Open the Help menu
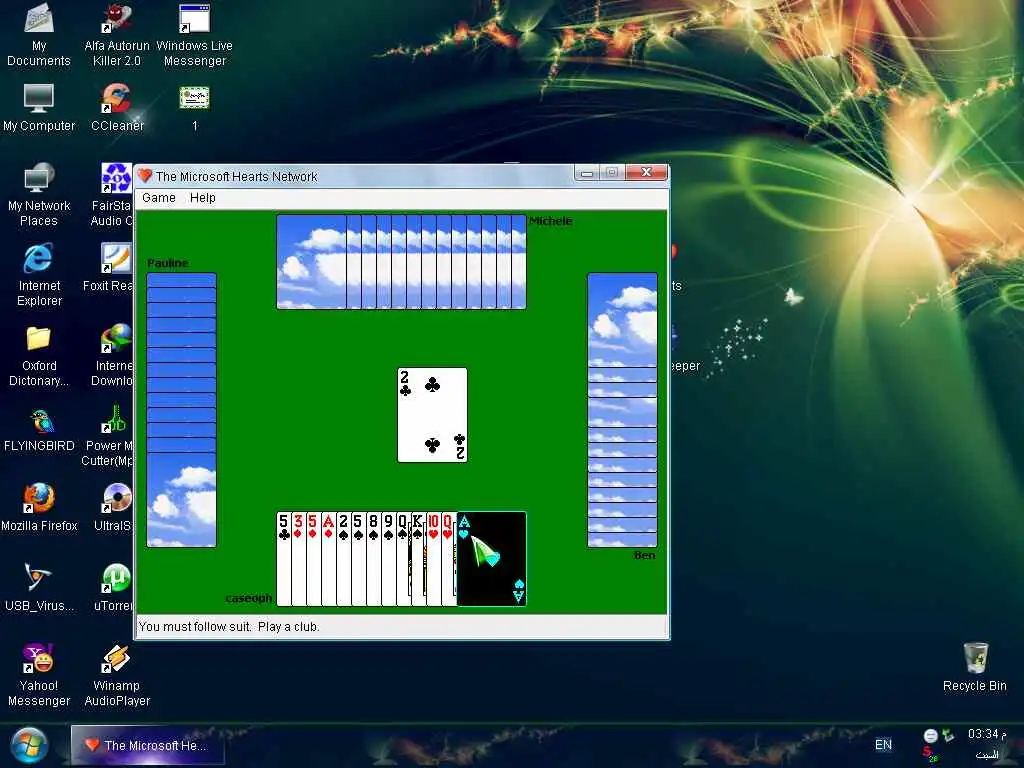 coord(202,198)
